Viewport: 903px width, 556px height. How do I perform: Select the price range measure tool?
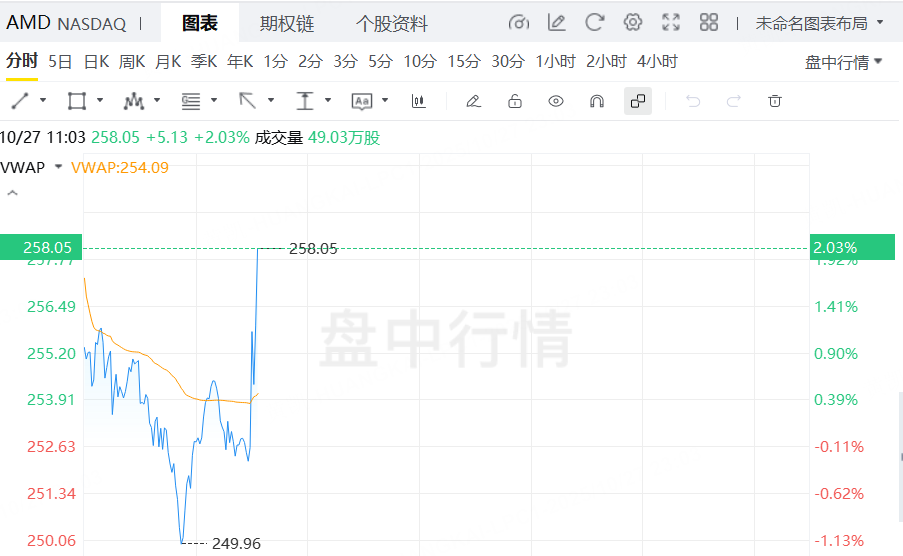(x=305, y=101)
